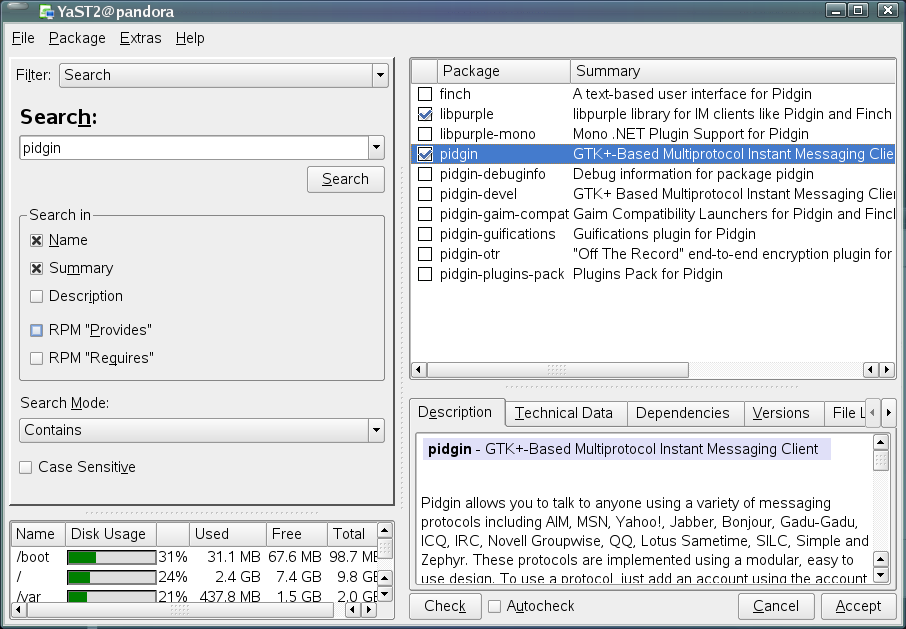Image resolution: width=906 pixels, height=629 pixels.
Task: Open the Extras menu
Action: tap(139, 38)
